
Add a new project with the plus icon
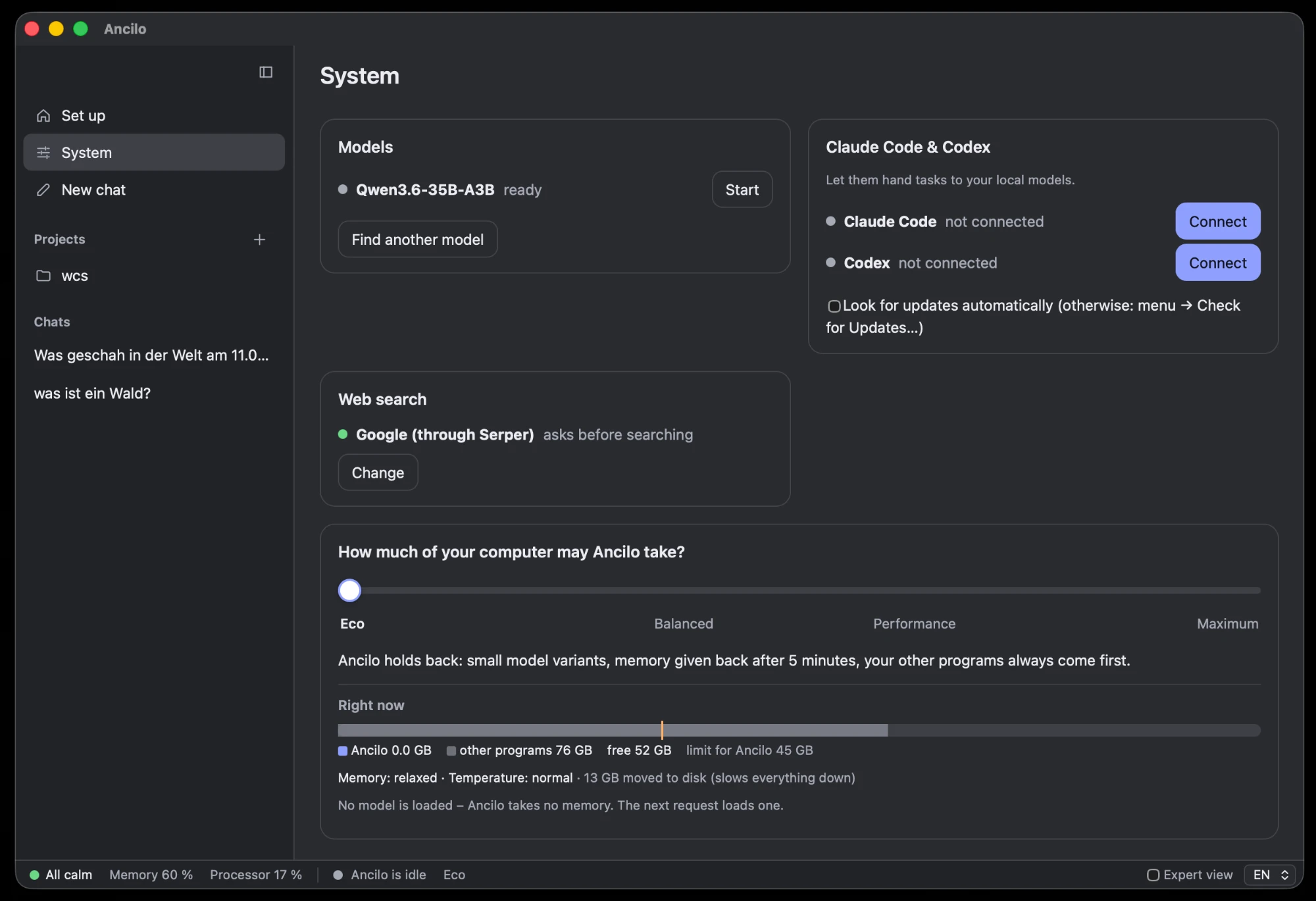coord(259,240)
